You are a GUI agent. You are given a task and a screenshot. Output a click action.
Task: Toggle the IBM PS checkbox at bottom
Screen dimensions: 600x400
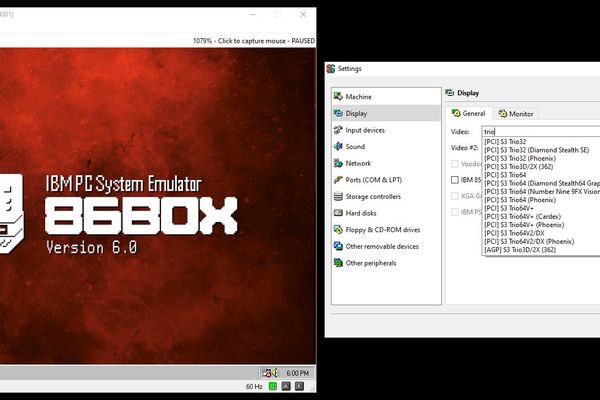[455, 212]
